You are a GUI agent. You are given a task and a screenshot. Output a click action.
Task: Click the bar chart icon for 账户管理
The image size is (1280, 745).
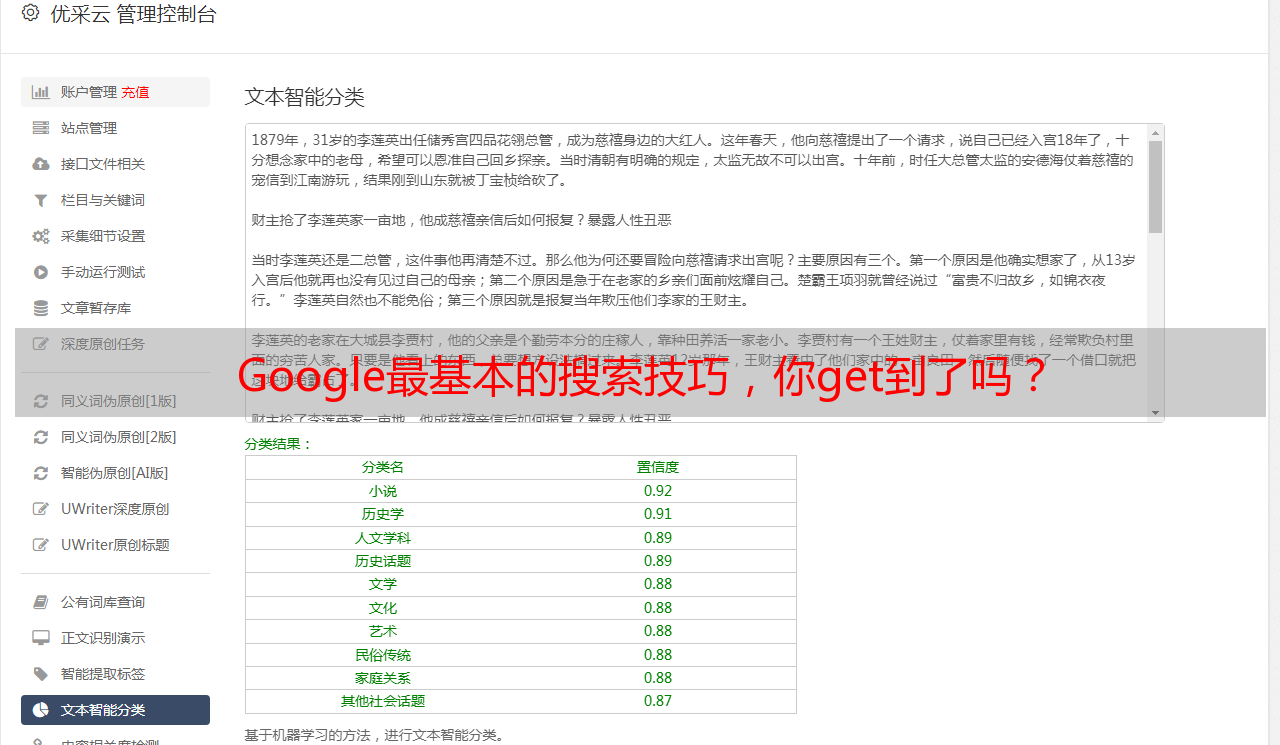[41, 92]
